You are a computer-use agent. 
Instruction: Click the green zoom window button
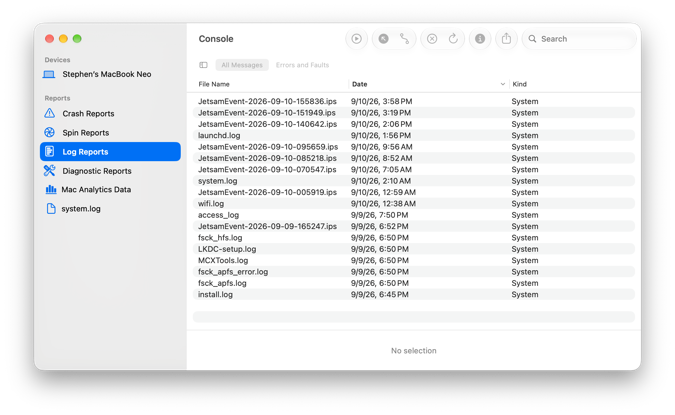77,39
